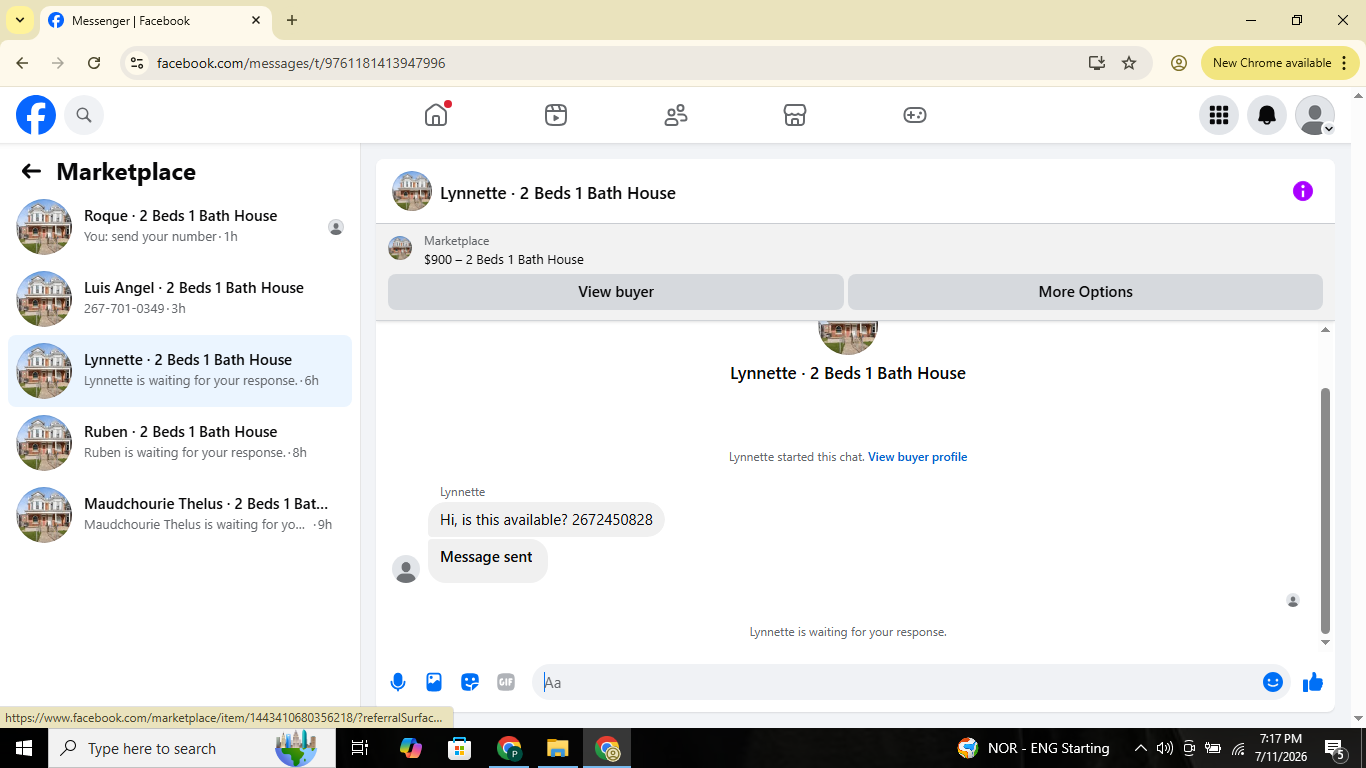Open the emoji picker smiley

coord(1272,682)
